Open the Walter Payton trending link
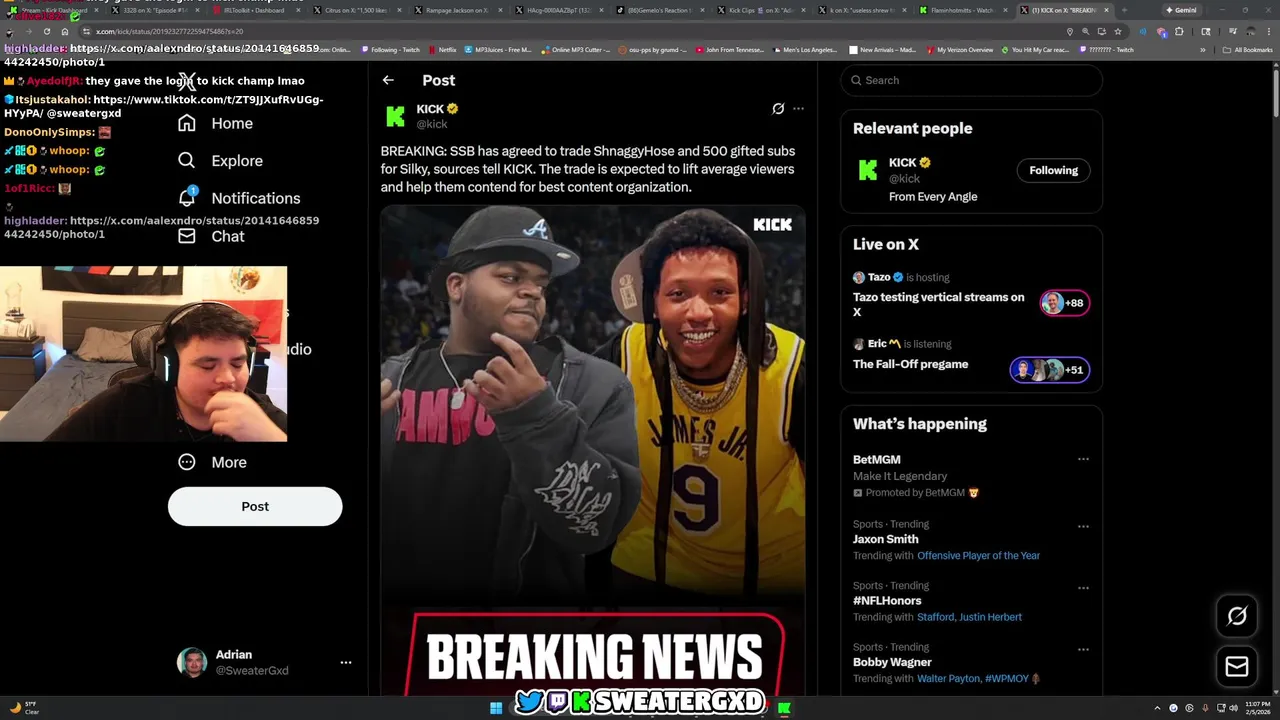This screenshot has width=1280, height=720. [x=948, y=679]
